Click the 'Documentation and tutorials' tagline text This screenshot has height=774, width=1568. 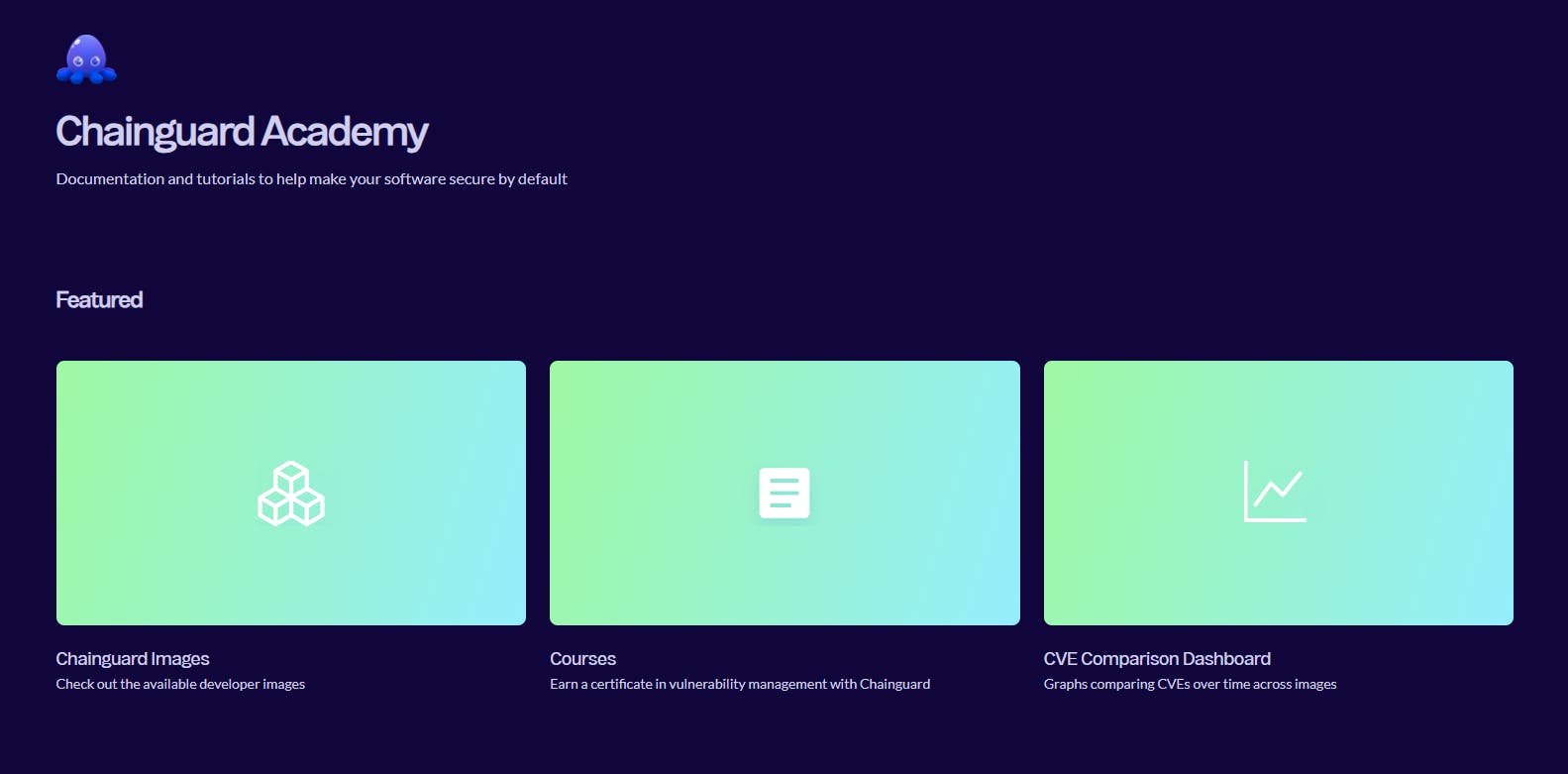[312, 179]
